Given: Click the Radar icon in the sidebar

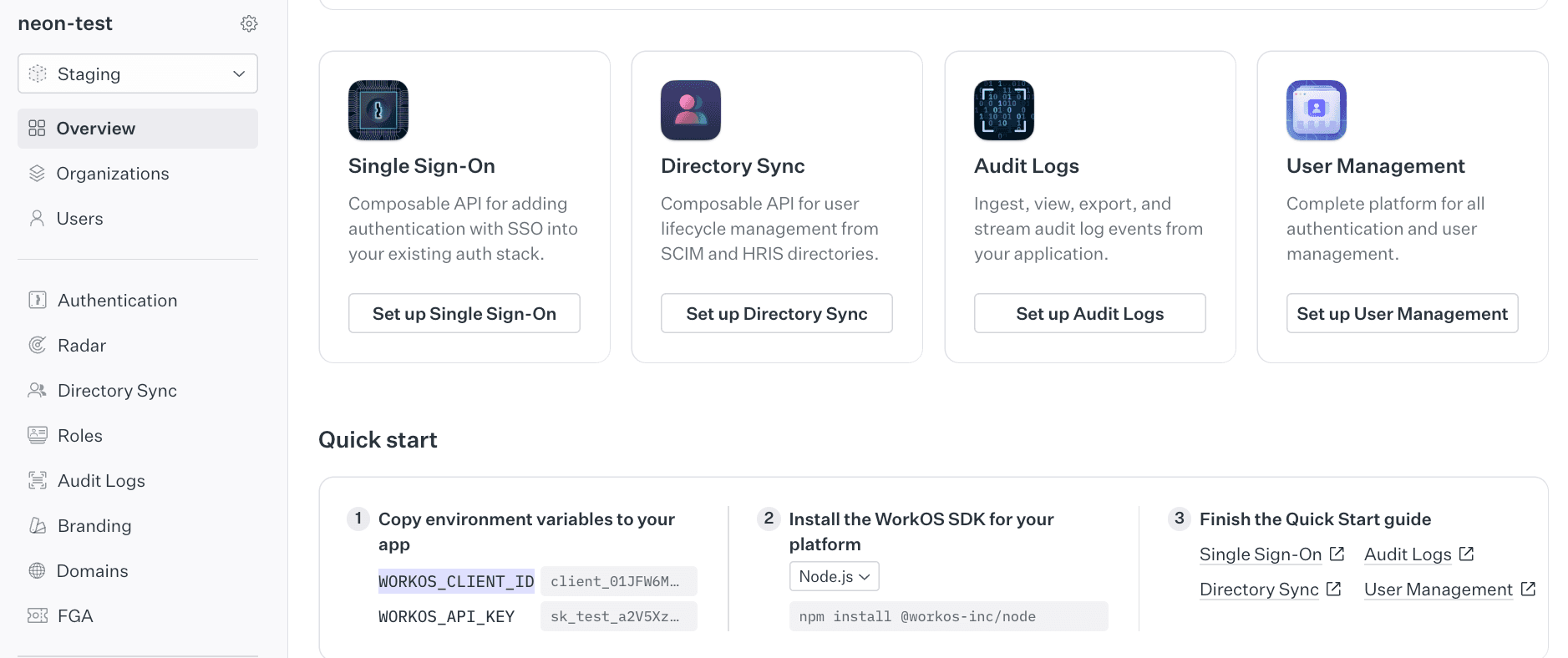Looking at the screenshot, I should click(38, 345).
